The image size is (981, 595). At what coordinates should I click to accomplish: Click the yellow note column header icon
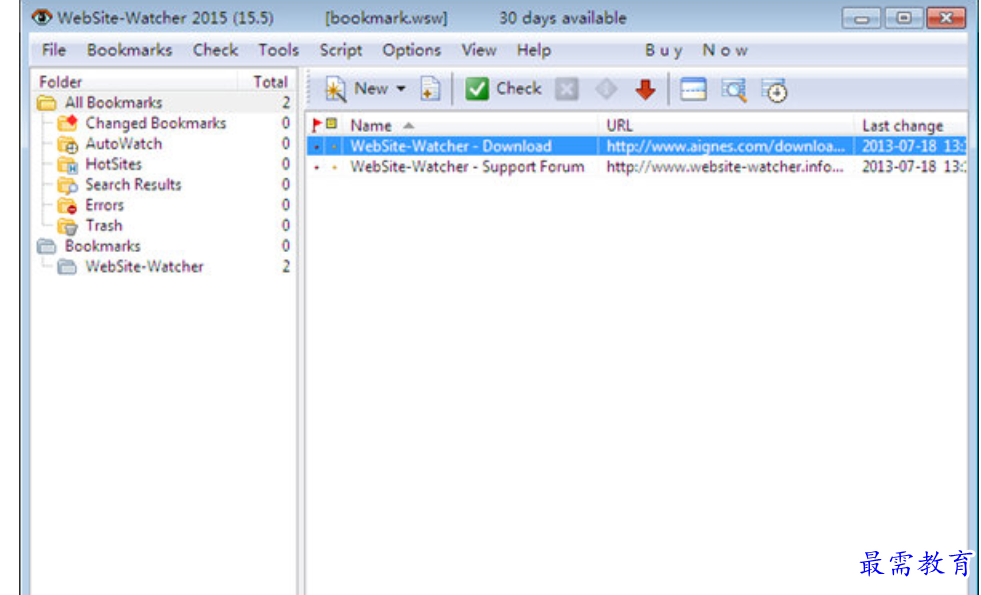click(x=332, y=124)
